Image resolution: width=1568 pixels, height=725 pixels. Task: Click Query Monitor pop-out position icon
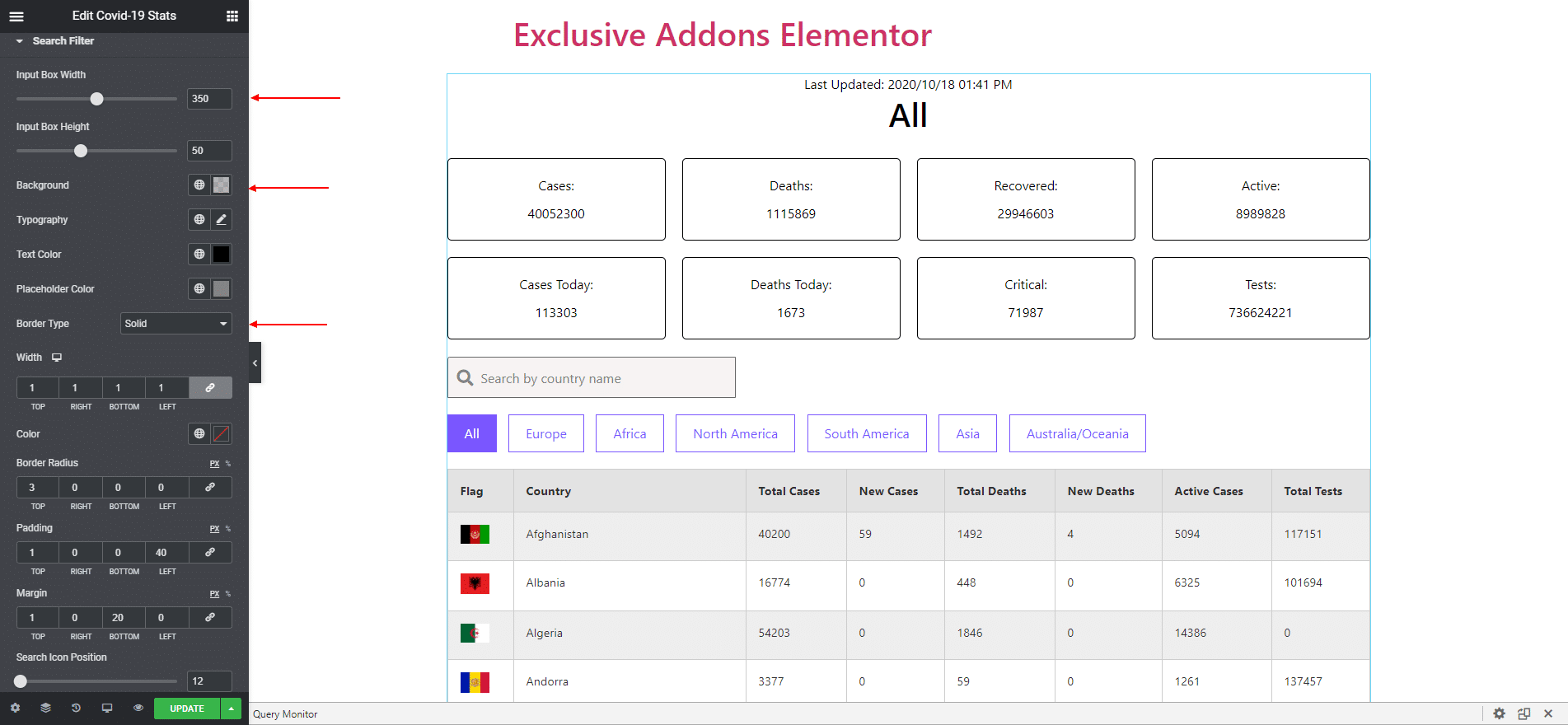click(1524, 713)
